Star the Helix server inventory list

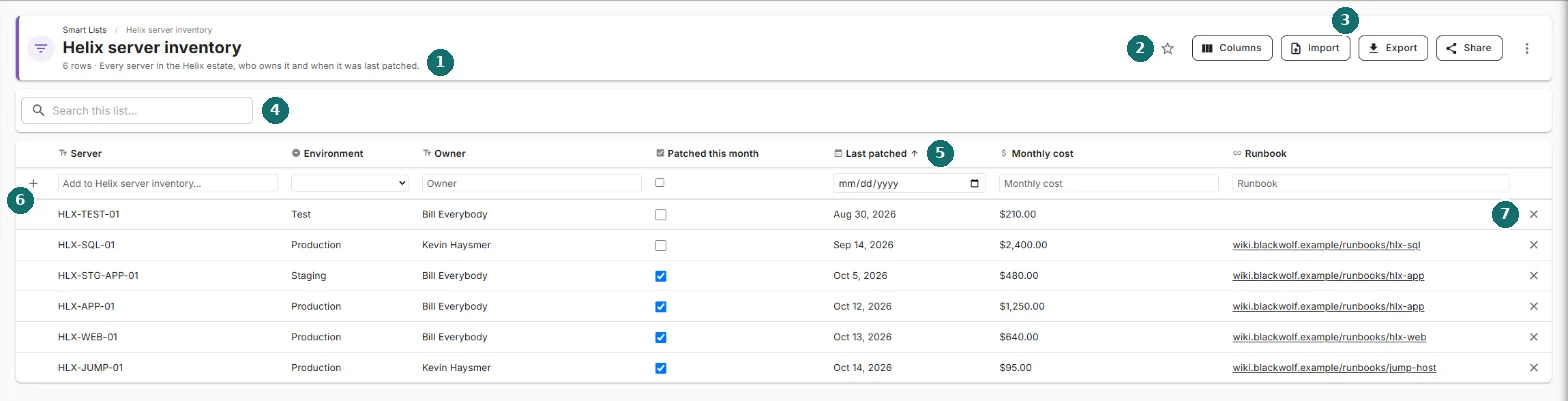coord(1167,48)
